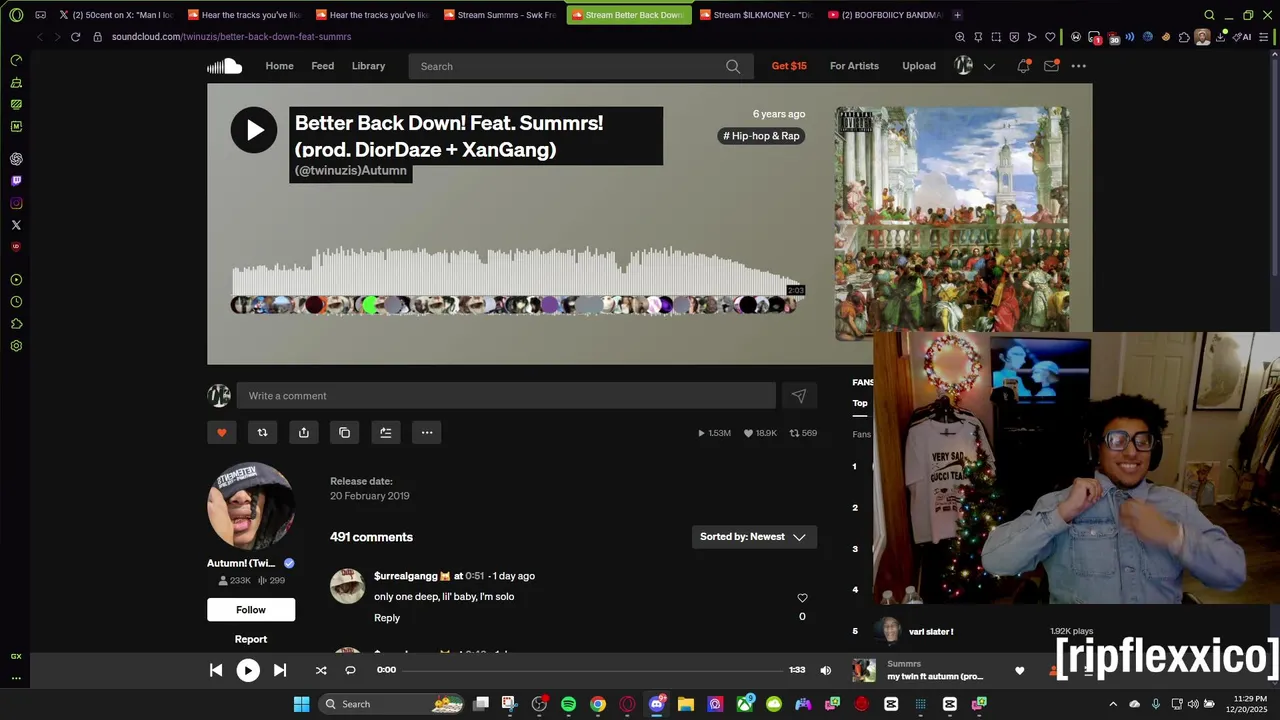This screenshot has width=1280, height=720.
Task: Open sidebar Settings gear
Action: click(16, 346)
